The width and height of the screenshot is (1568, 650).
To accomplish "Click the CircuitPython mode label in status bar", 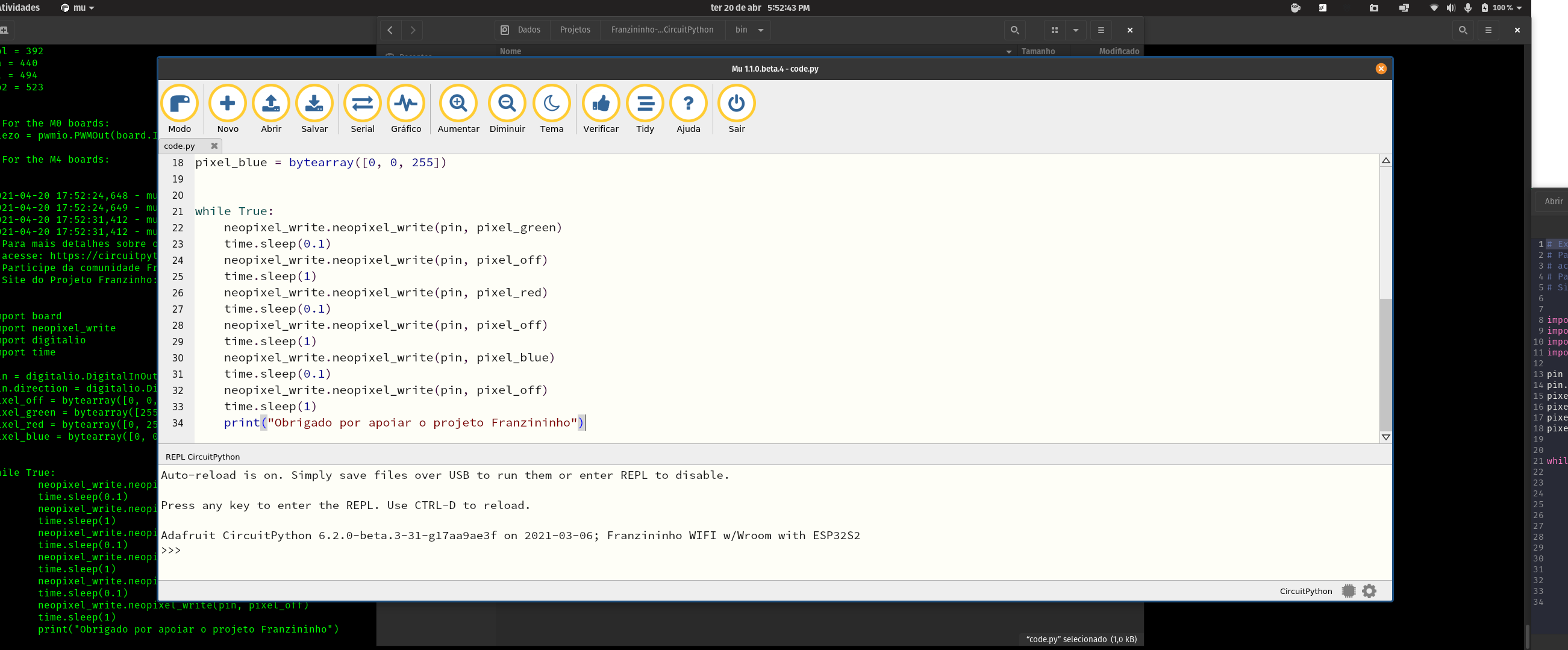I will 1305,591.
